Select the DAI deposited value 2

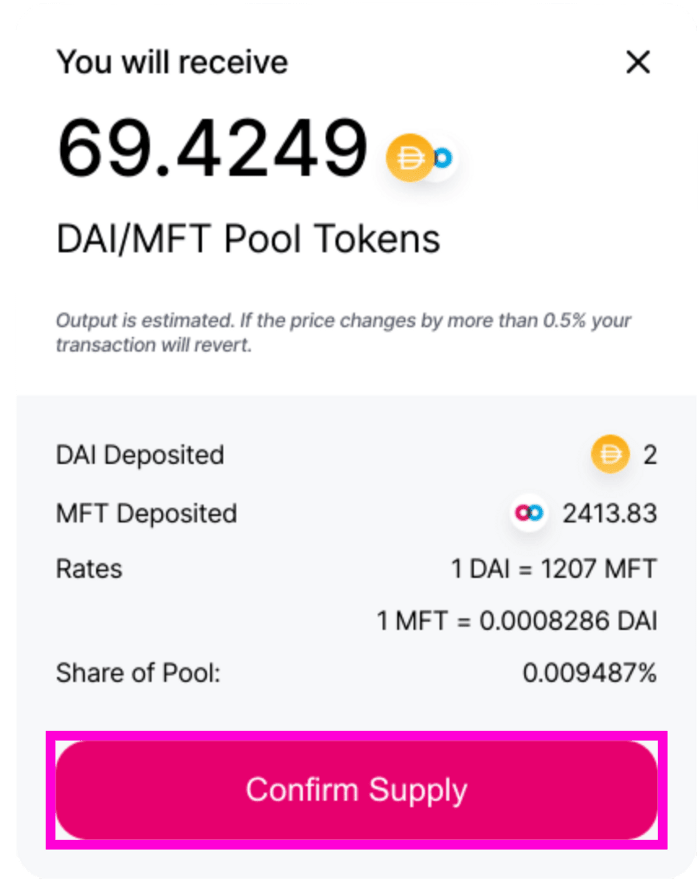pos(650,454)
